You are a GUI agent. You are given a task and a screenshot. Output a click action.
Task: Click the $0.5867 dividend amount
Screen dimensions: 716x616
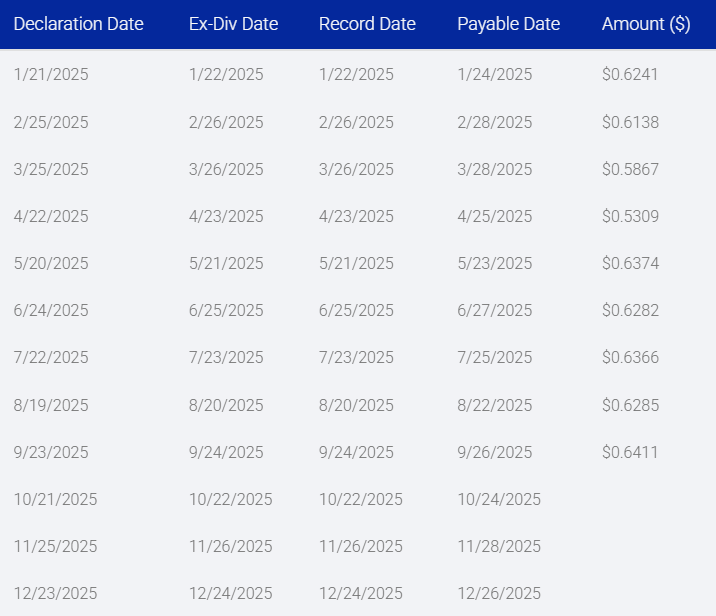(630, 169)
